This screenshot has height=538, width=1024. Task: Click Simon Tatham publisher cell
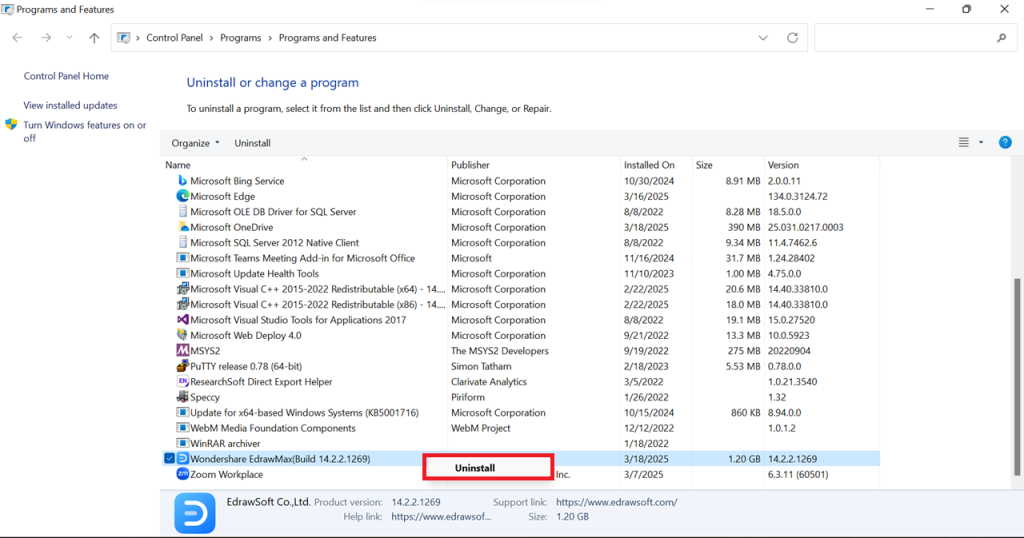pos(481,366)
